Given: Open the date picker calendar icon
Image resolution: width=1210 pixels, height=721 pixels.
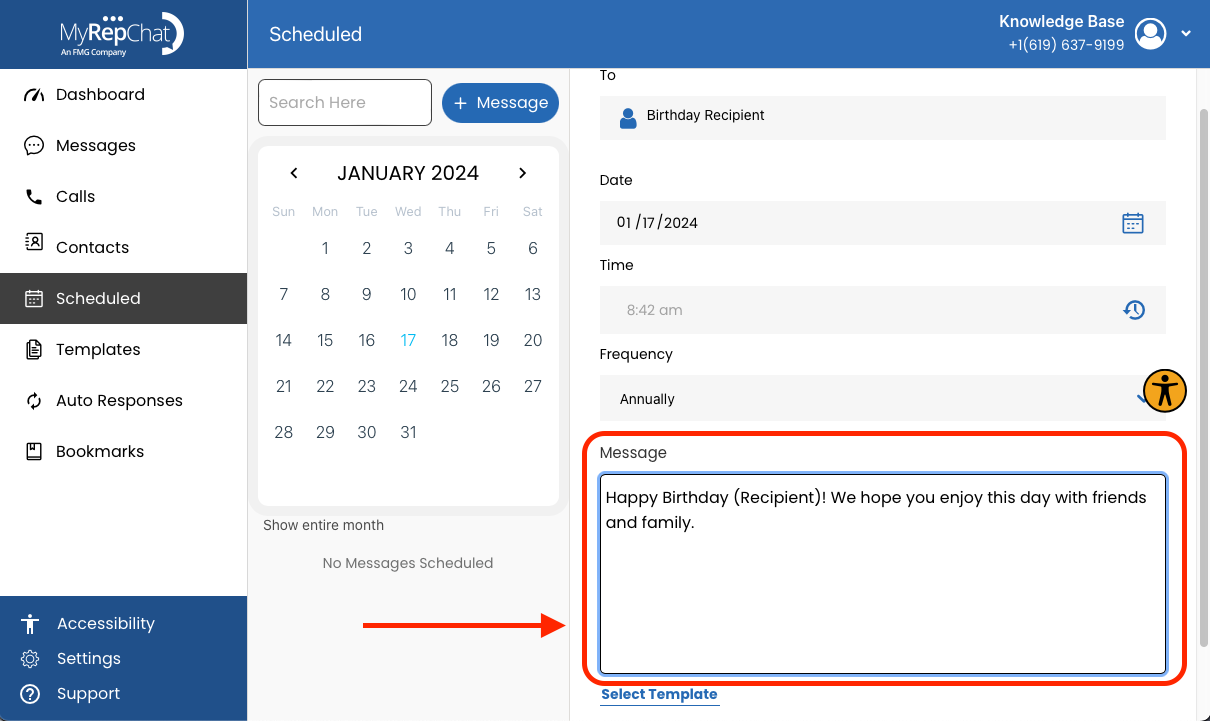Looking at the screenshot, I should [1132, 223].
